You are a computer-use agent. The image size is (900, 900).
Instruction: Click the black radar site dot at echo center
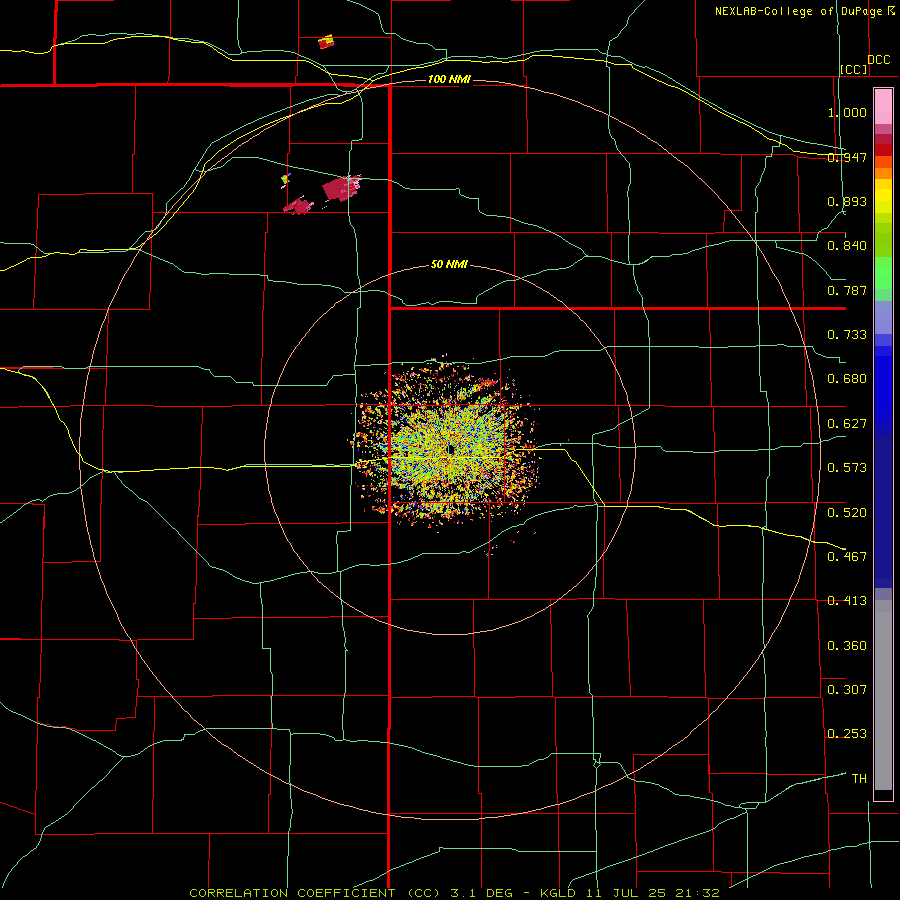[x=451, y=449]
